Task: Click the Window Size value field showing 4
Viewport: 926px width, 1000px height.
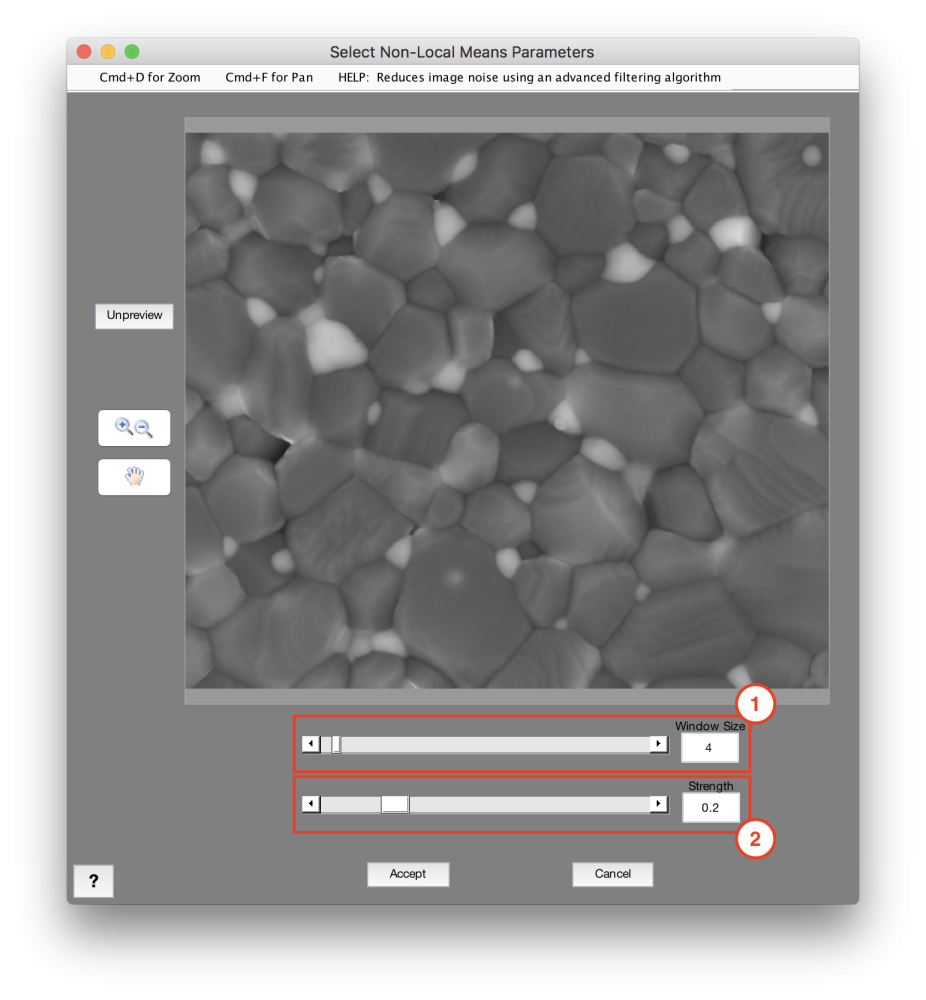Action: pos(710,747)
